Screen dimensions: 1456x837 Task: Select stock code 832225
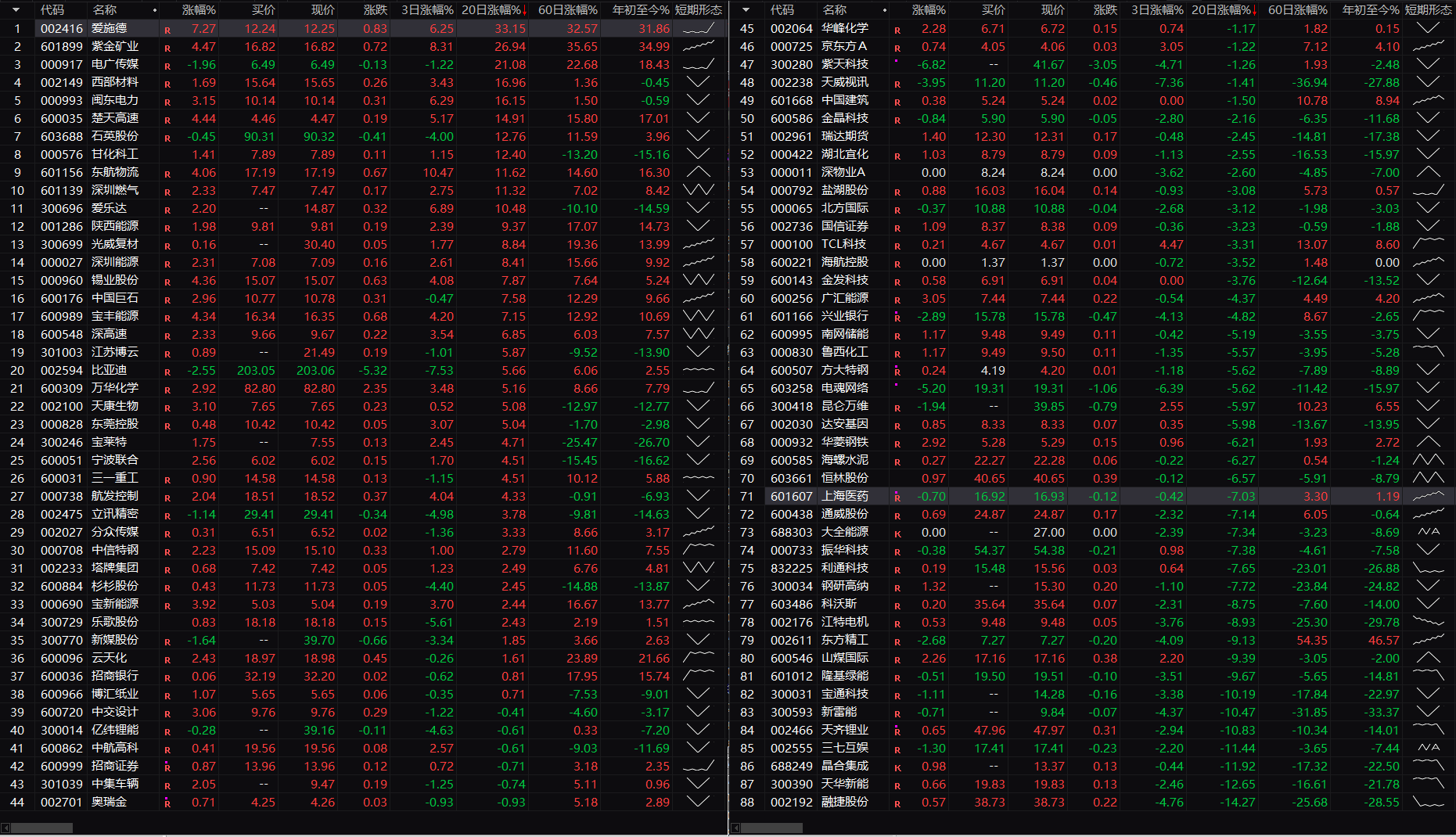click(x=792, y=568)
